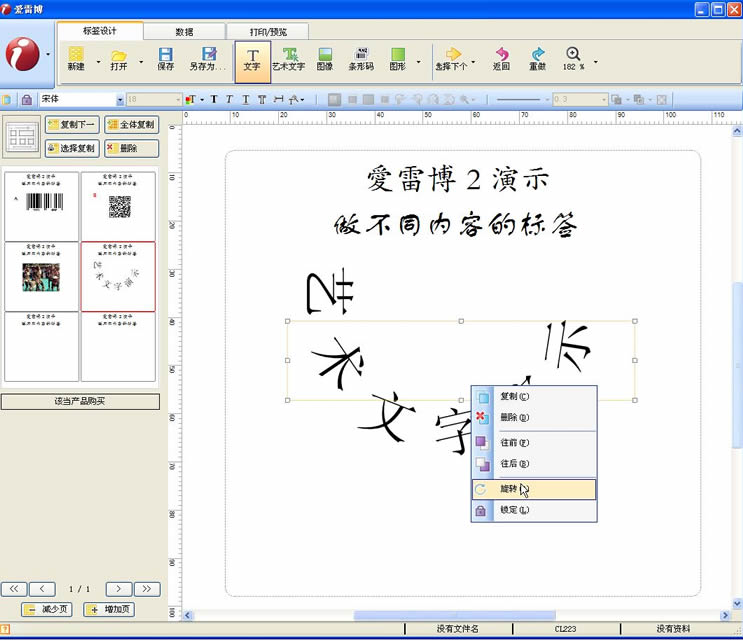Switch to the 数据 tab
The image size is (743, 641).
coord(184,32)
